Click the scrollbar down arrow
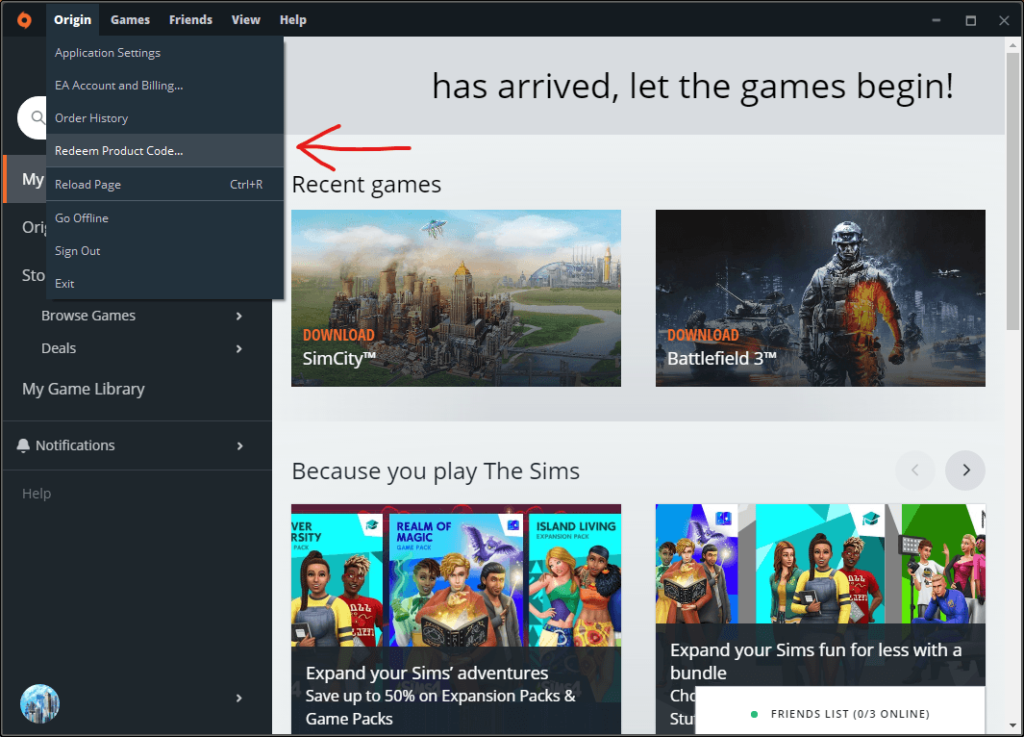Screen dimensions: 1024x737 (1012, 726)
